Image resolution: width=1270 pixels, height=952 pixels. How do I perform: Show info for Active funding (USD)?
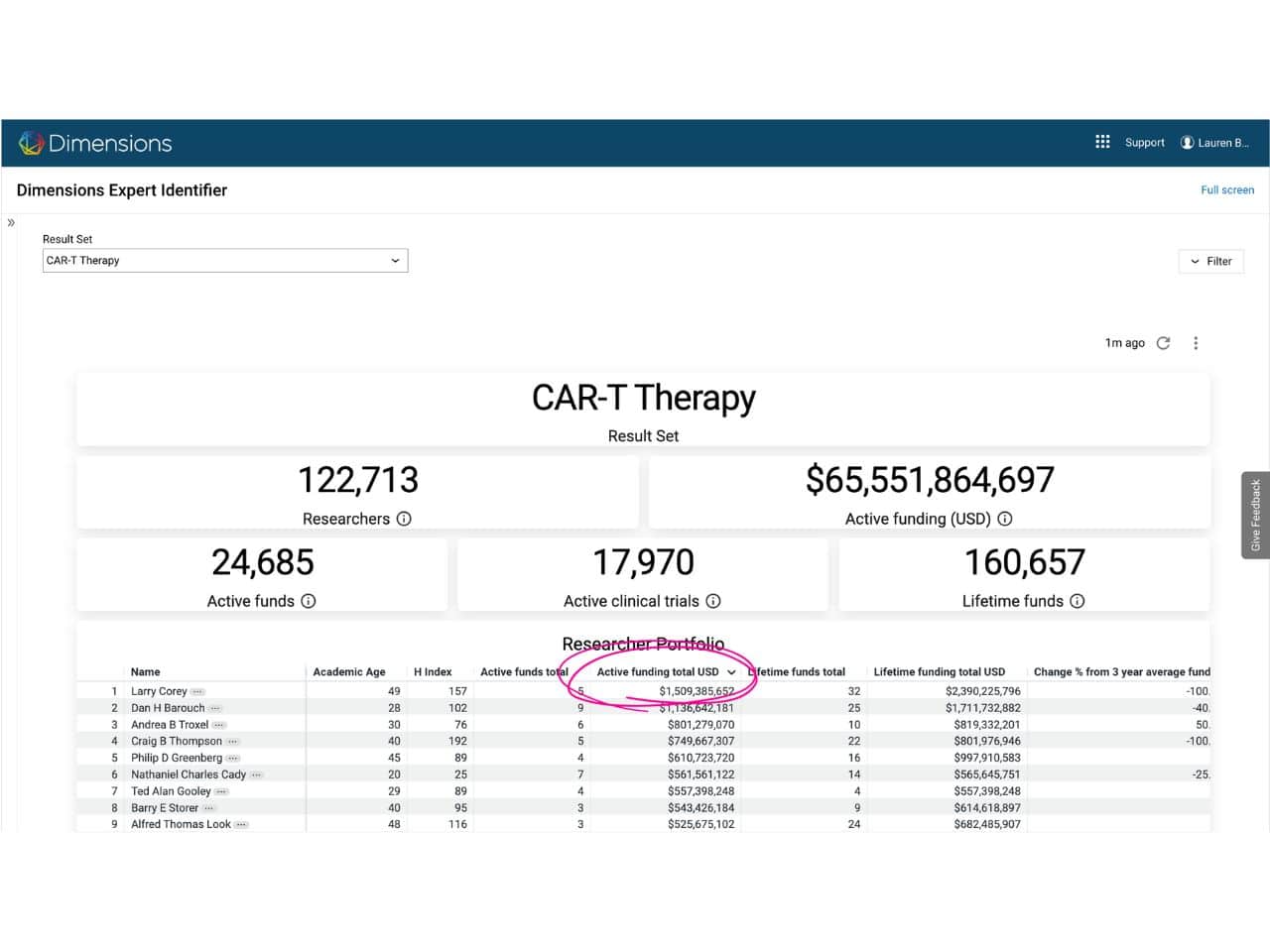pyautogui.click(x=1005, y=519)
